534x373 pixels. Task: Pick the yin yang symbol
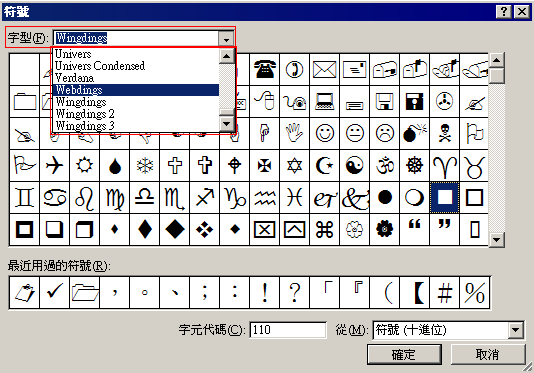[x=354, y=166]
